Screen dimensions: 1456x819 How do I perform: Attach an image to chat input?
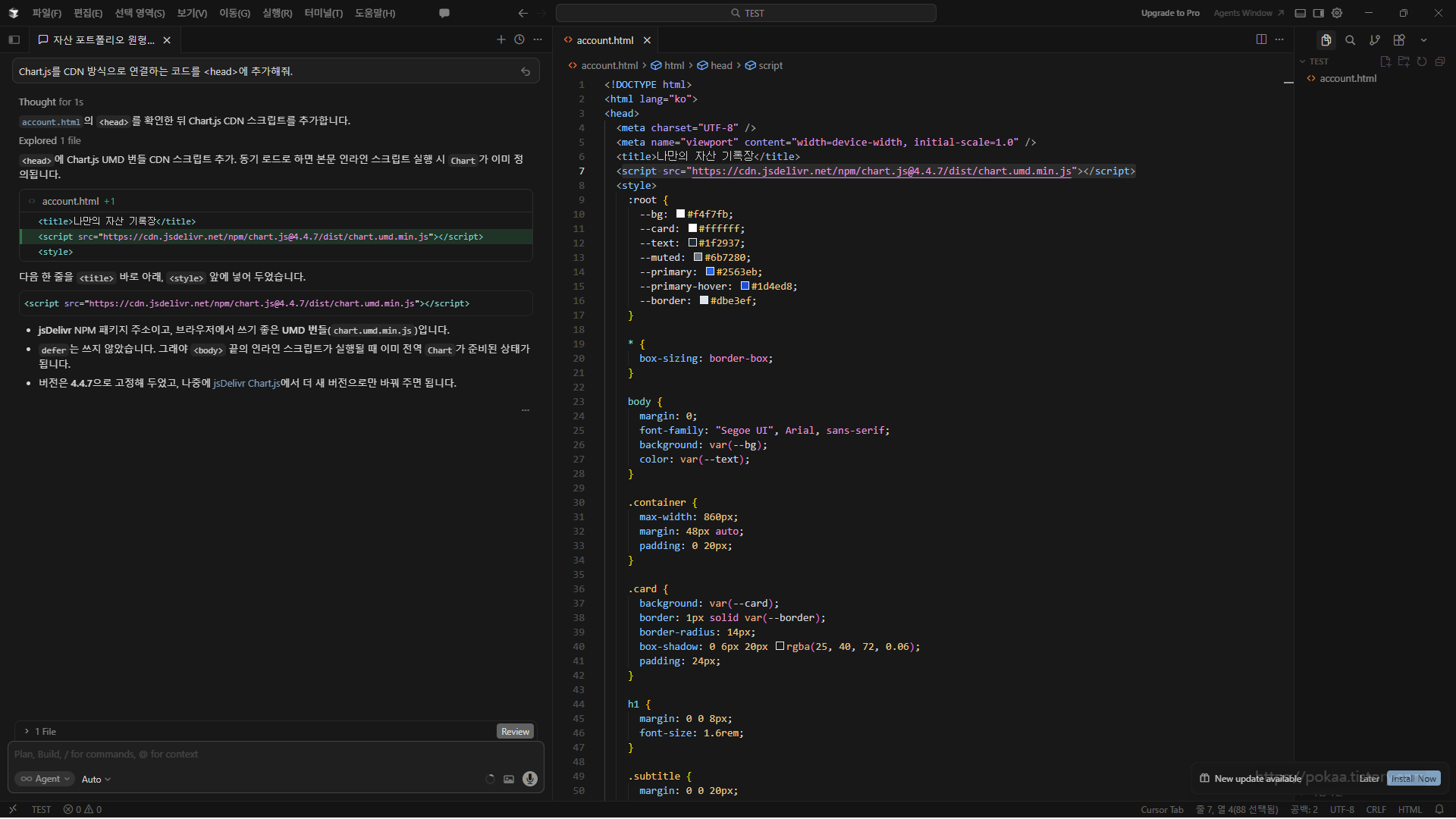coord(509,779)
